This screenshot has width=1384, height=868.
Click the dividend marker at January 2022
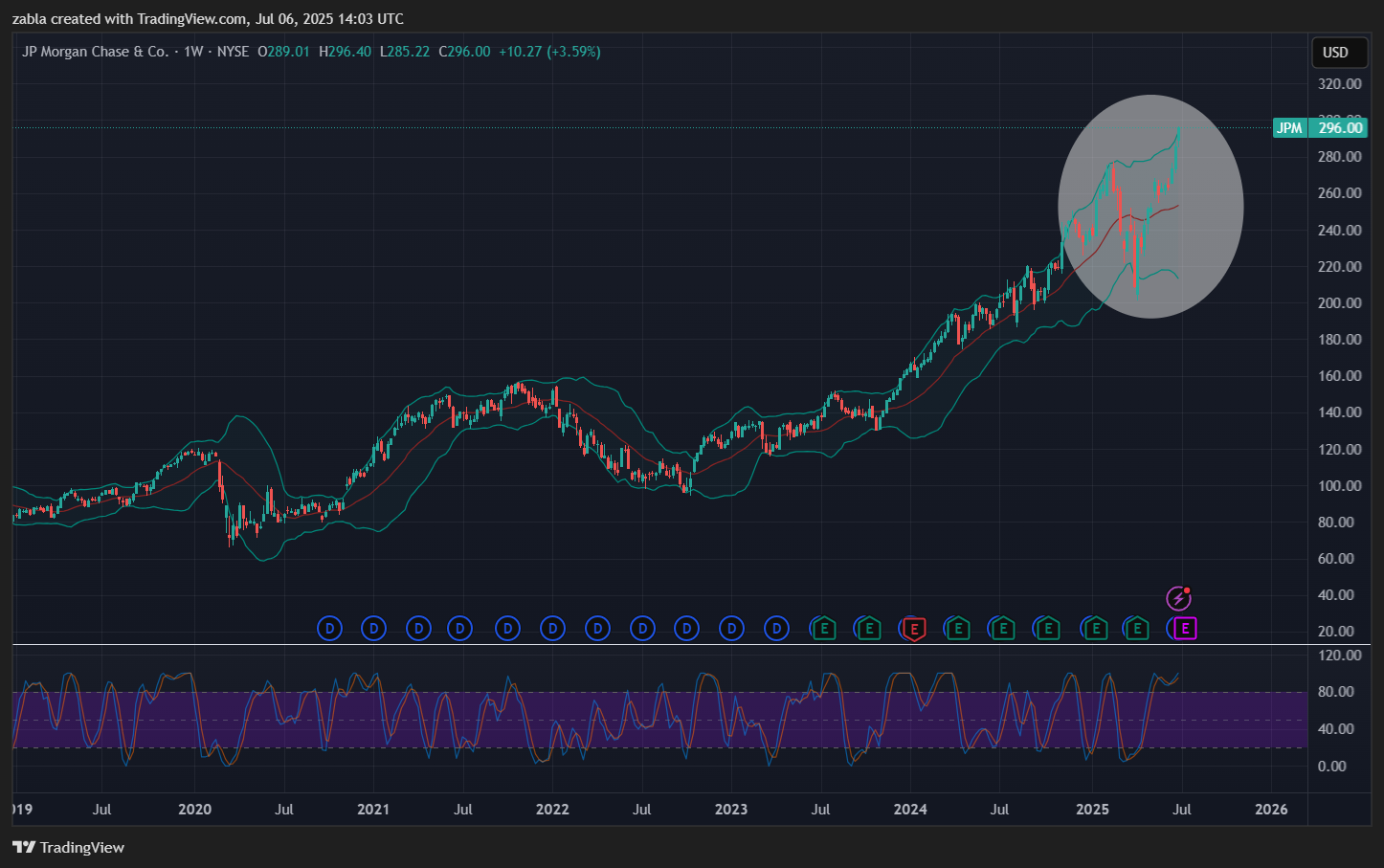click(552, 629)
